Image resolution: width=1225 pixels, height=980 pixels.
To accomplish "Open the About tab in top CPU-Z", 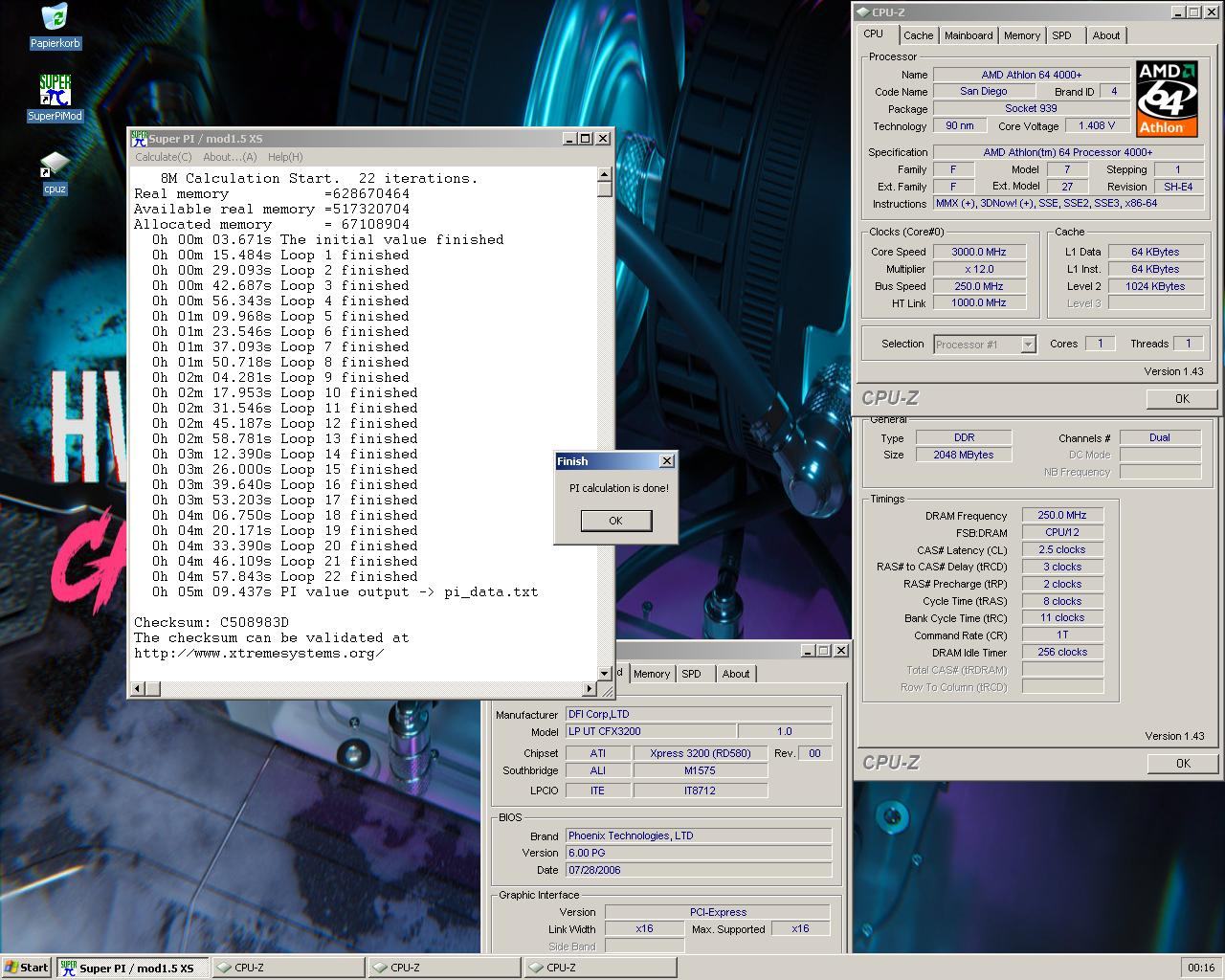I will coord(1106,35).
